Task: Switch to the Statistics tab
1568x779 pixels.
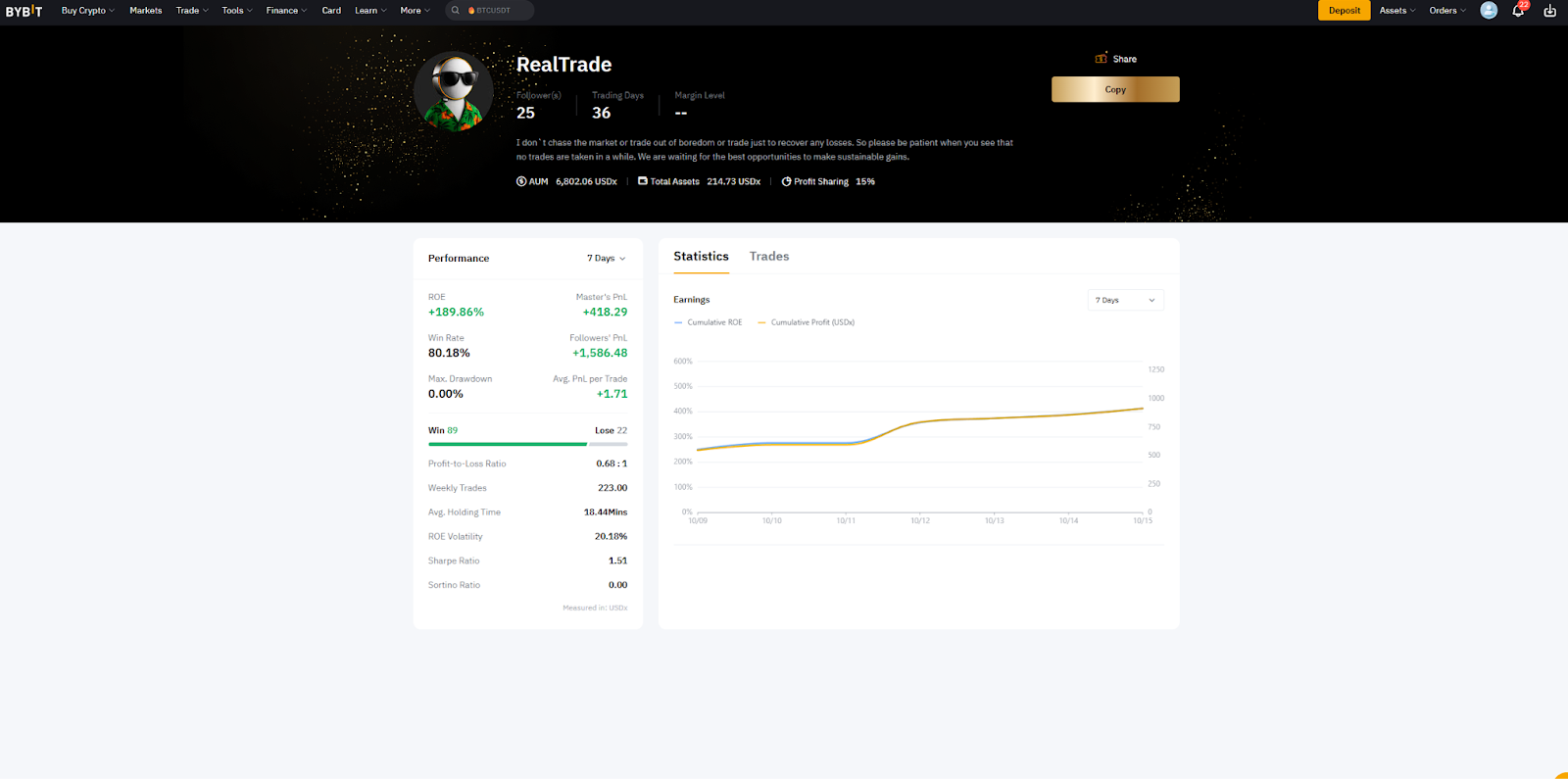Action: (x=701, y=257)
